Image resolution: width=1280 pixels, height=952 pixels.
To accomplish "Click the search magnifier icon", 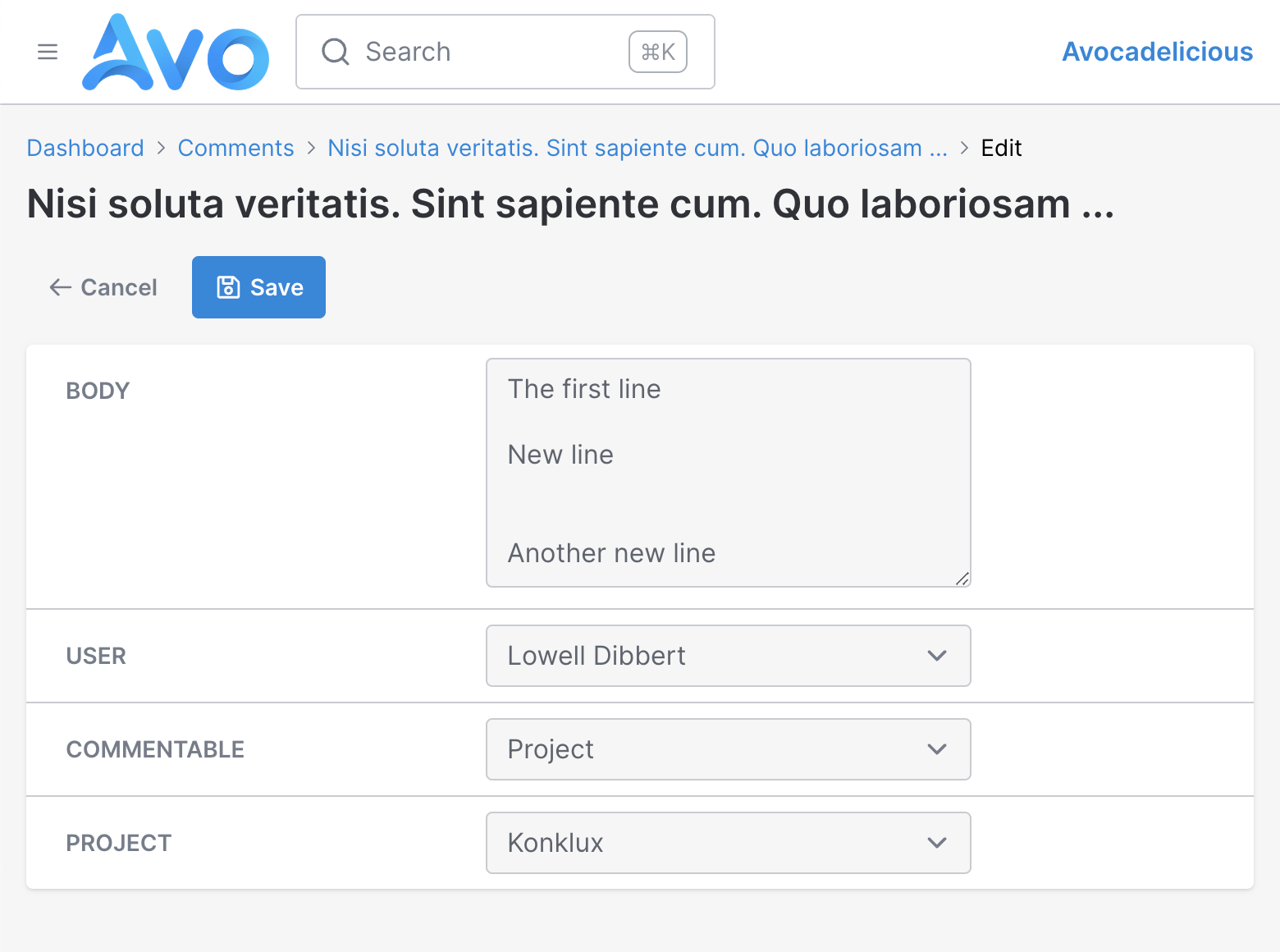I will pos(335,52).
